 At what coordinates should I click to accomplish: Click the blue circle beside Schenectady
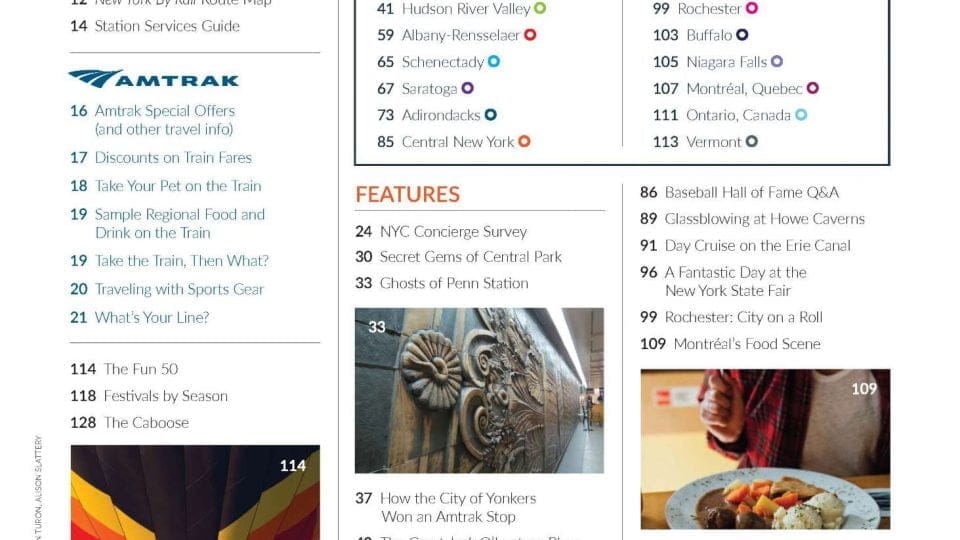(x=493, y=61)
